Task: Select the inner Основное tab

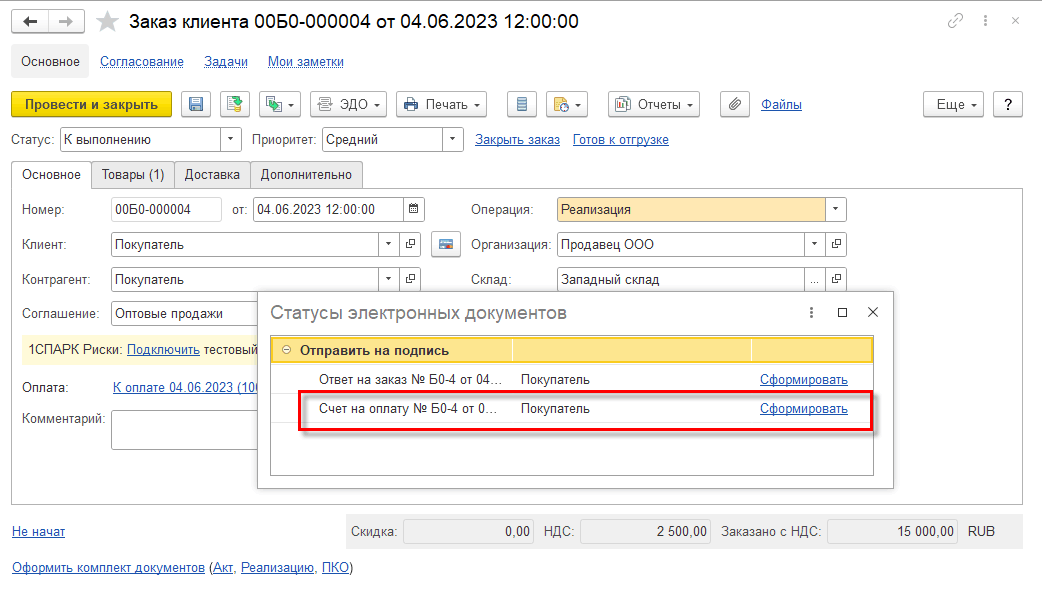Action: click(51, 175)
